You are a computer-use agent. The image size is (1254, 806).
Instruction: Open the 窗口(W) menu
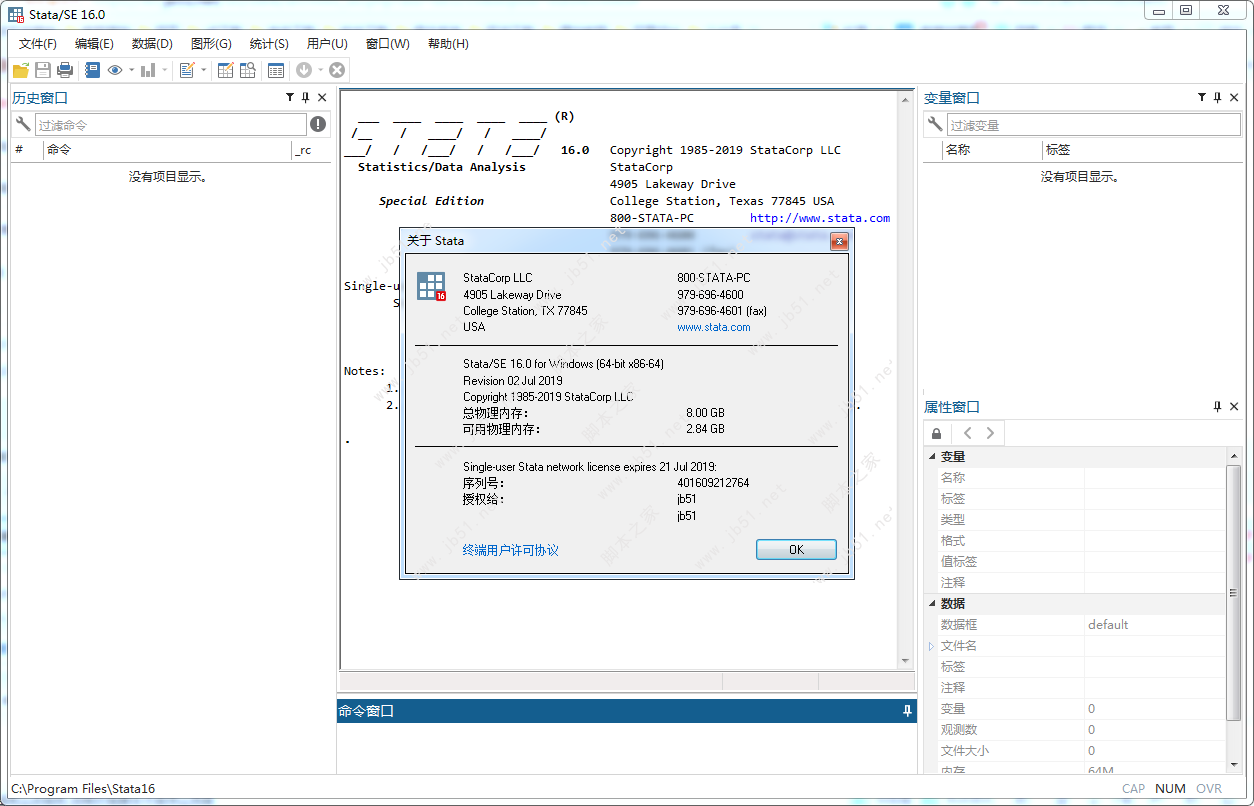tap(388, 44)
